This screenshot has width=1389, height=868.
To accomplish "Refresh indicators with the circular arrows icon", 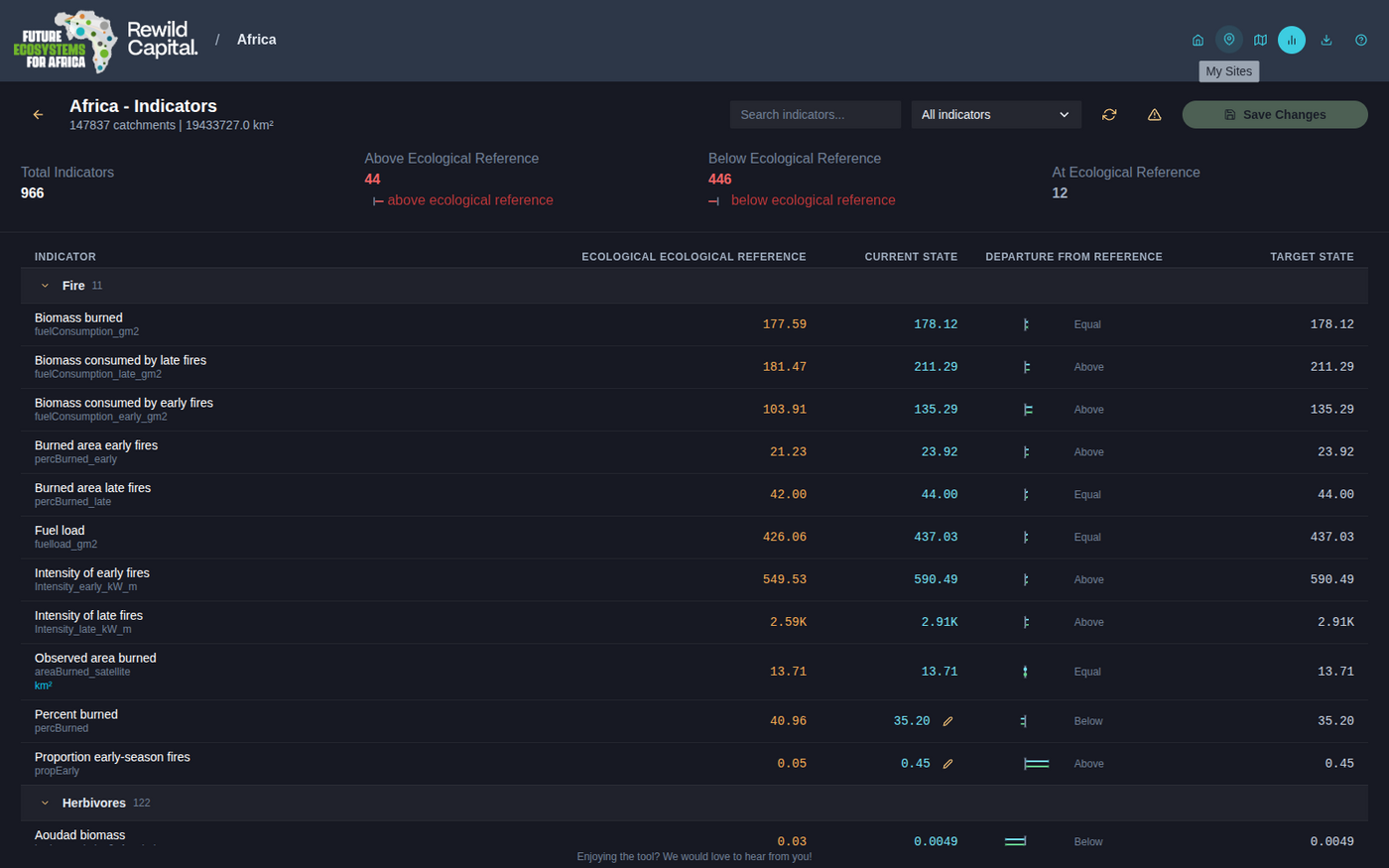I will (x=1109, y=115).
